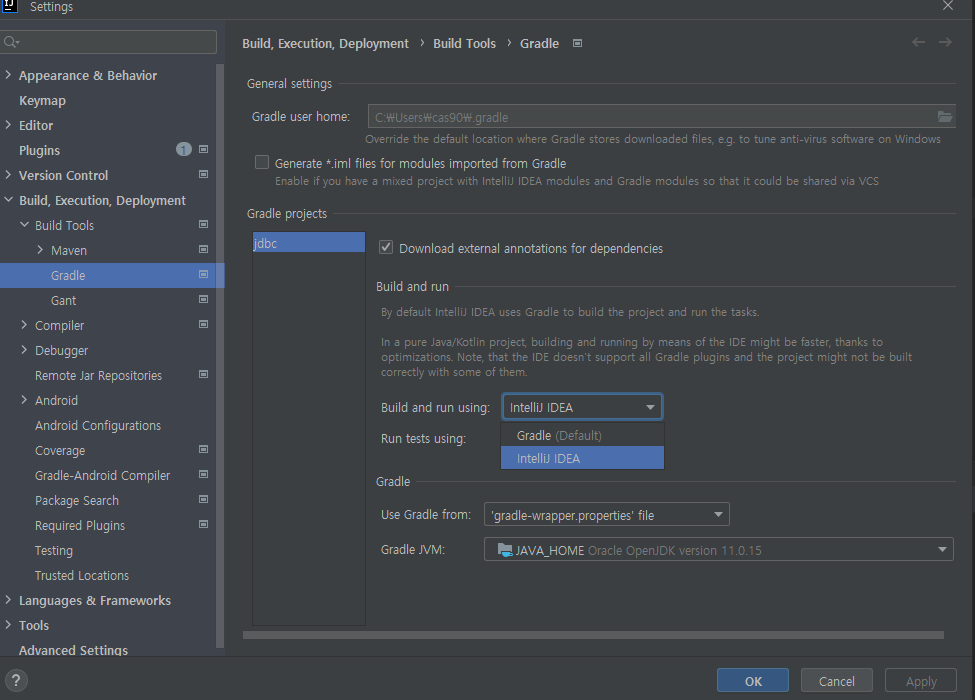Uncheck Download external annotations for dependencies
Viewport: 975px width, 700px height.
[386, 247]
